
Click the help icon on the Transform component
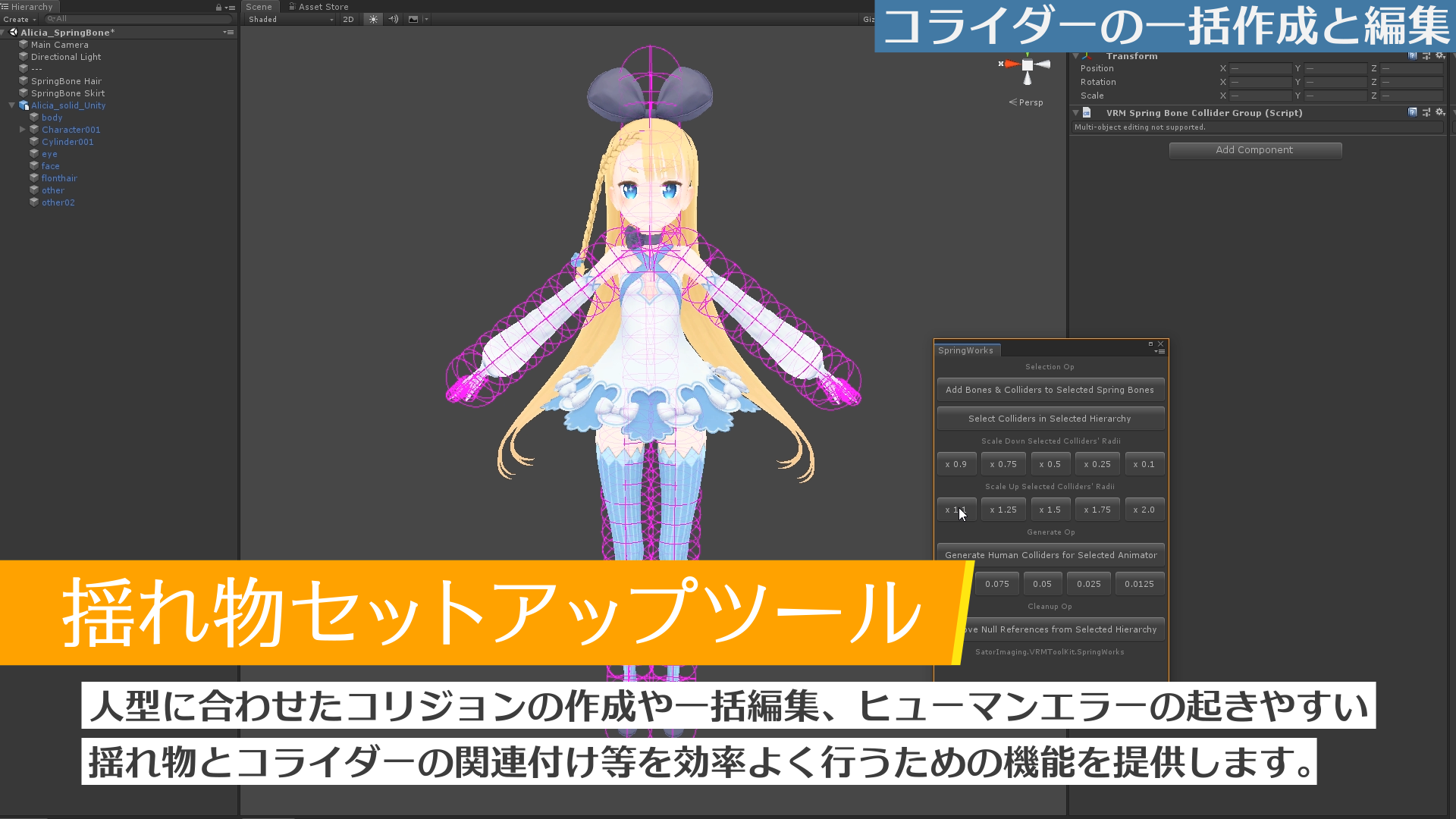coord(1412,55)
